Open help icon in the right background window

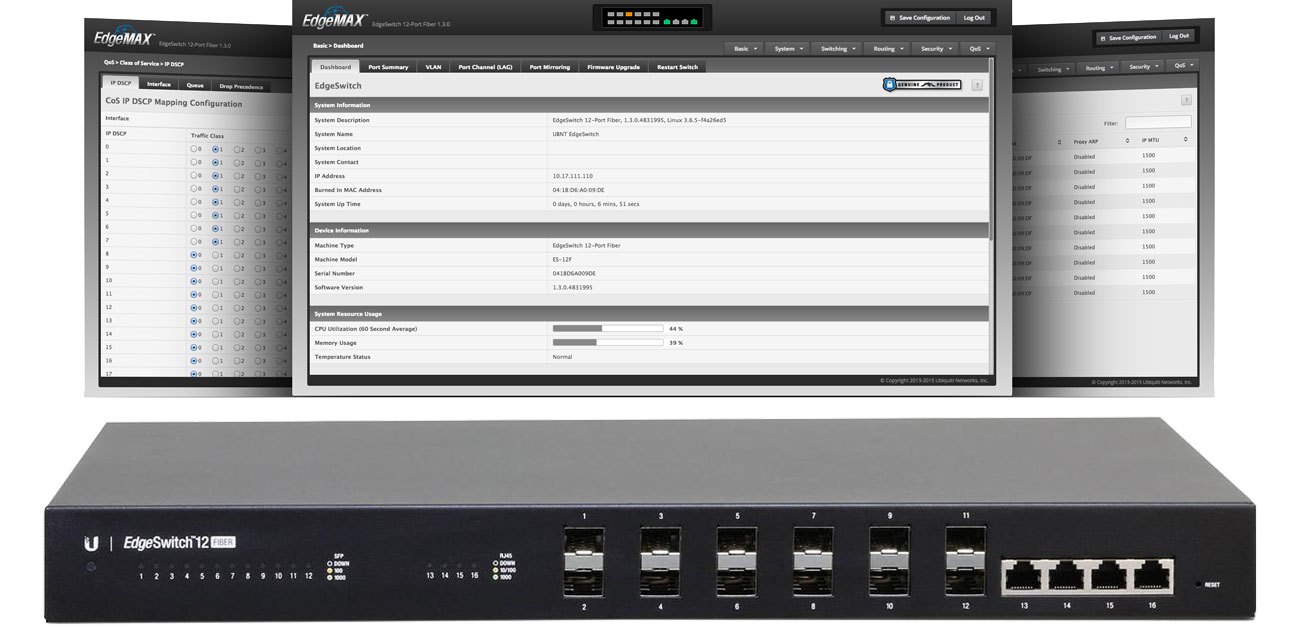(x=1186, y=100)
